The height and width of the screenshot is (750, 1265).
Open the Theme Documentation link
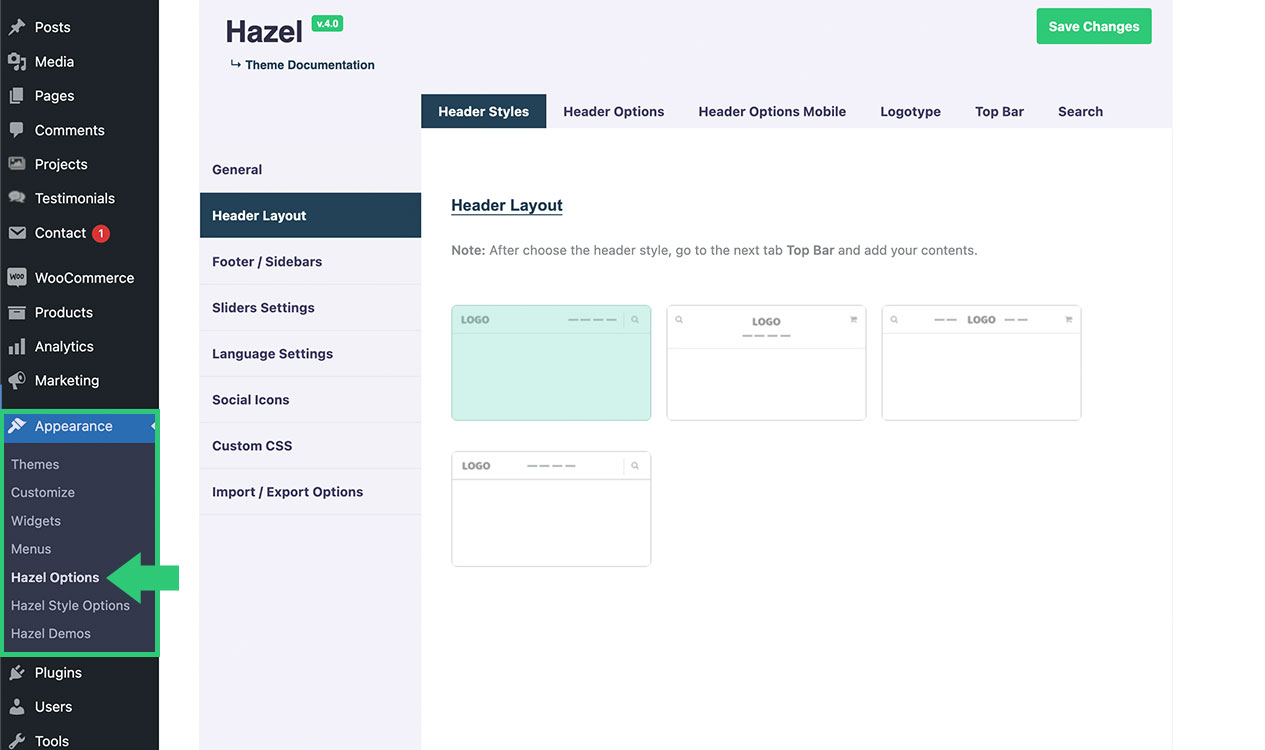[x=309, y=65]
